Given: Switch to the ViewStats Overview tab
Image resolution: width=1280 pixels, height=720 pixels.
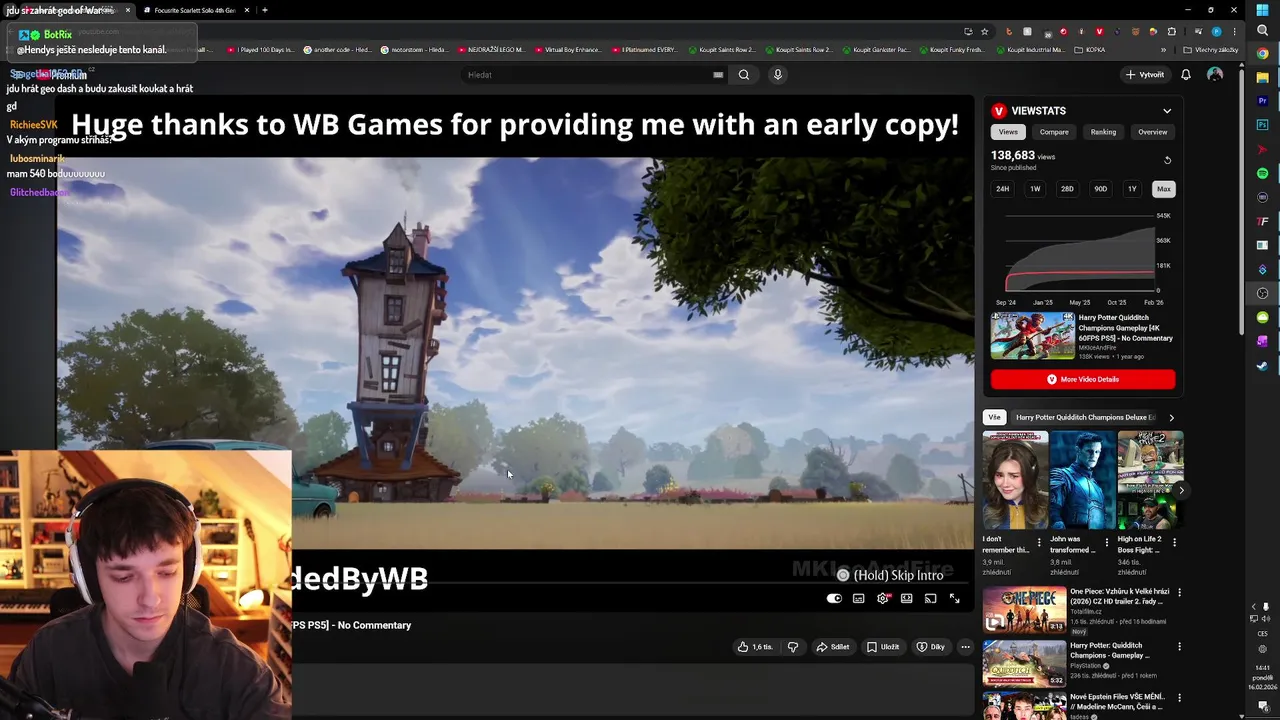Looking at the screenshot, I should click(1152, 132).
